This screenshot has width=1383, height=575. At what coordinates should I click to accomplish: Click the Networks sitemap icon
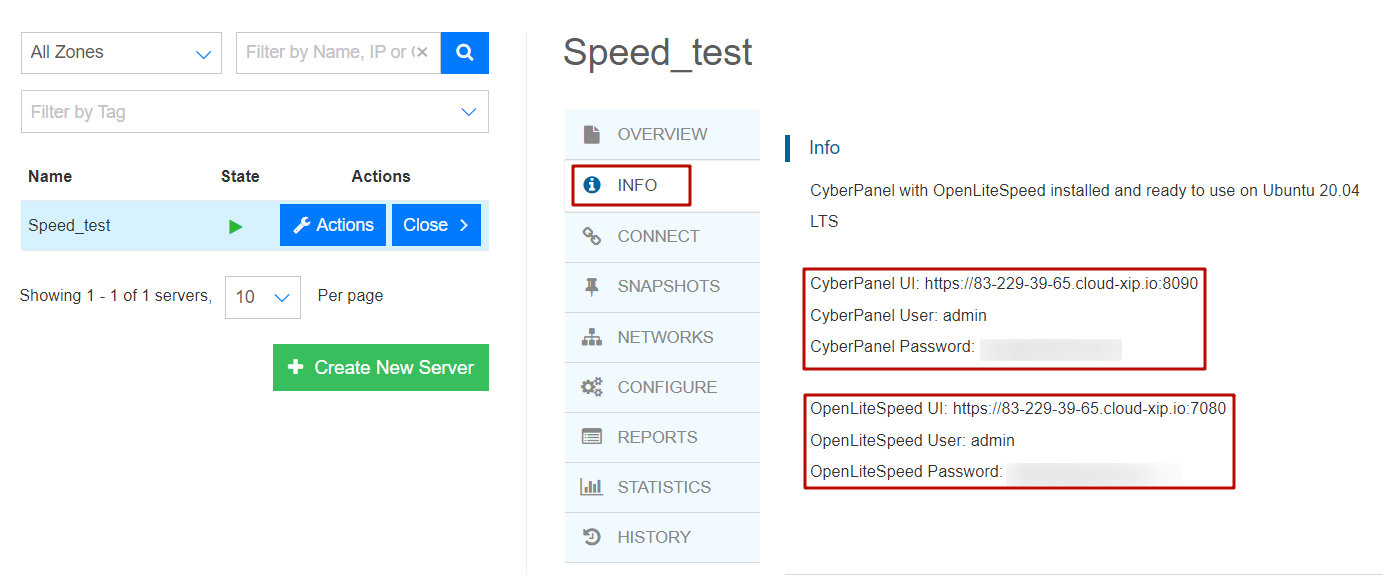[x=592, y=337]
